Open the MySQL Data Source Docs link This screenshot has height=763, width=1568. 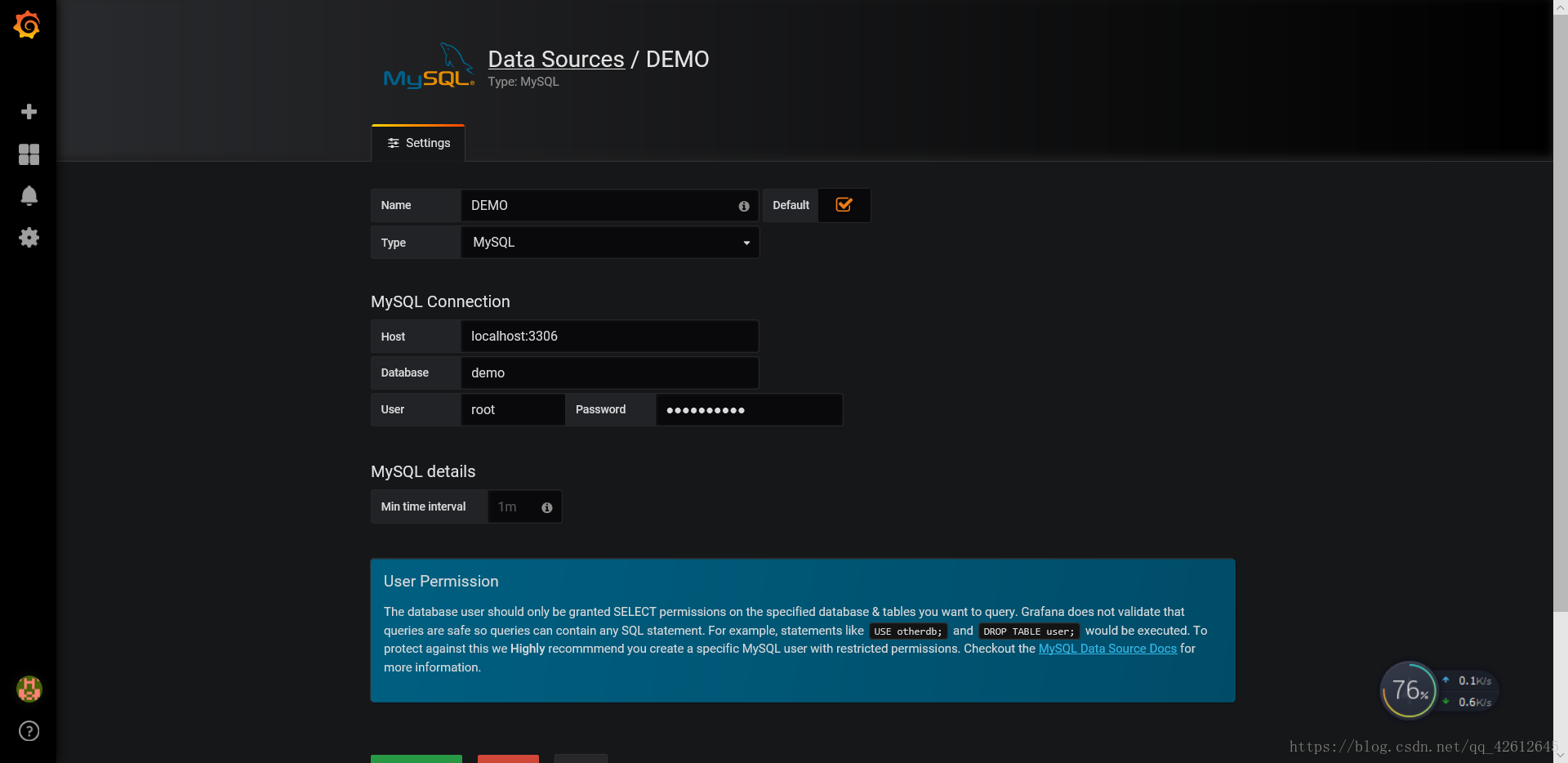pos(1107,649)
